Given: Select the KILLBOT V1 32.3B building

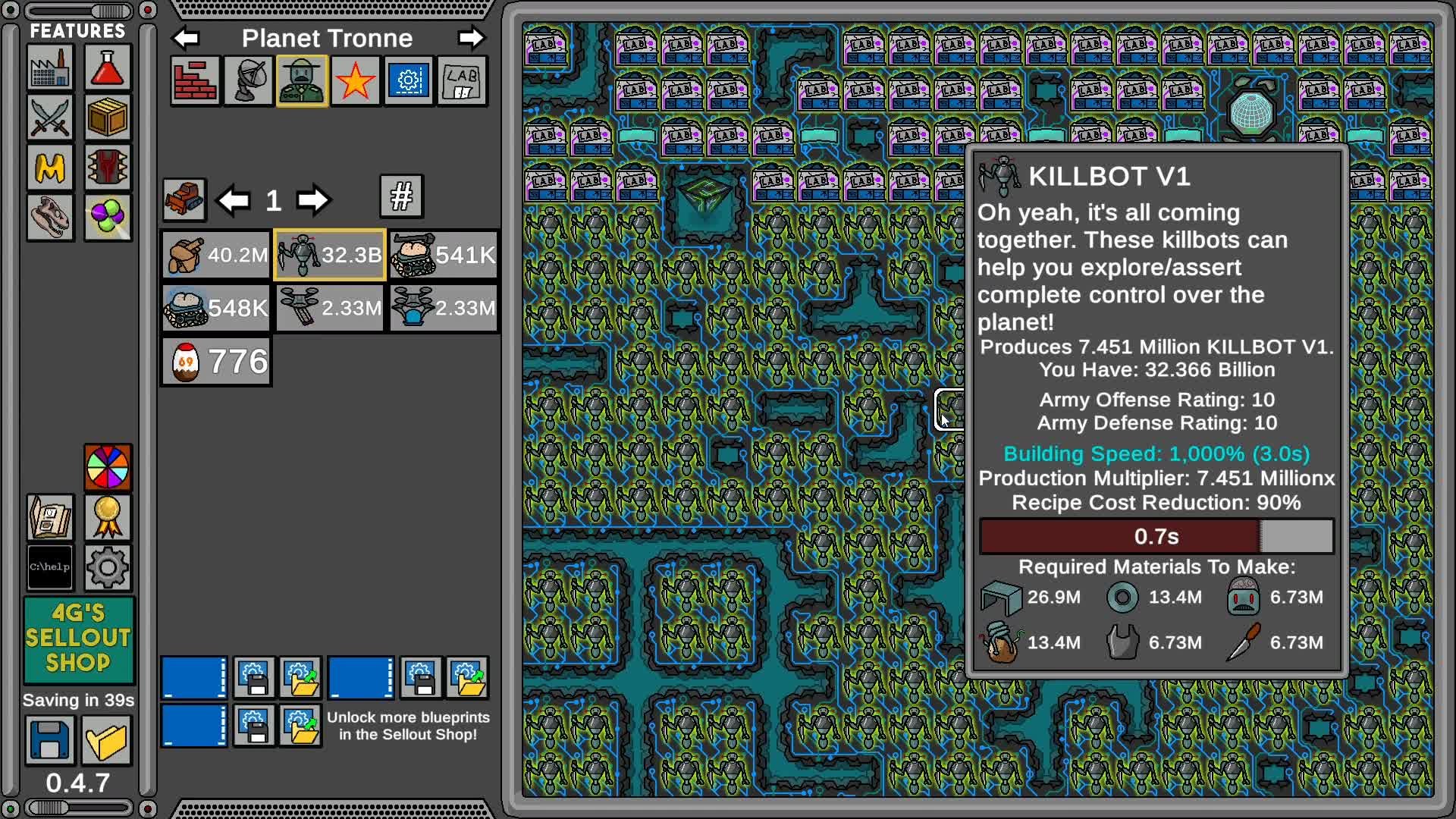Looking at the screenshot, I should click(x=330, y=255).
